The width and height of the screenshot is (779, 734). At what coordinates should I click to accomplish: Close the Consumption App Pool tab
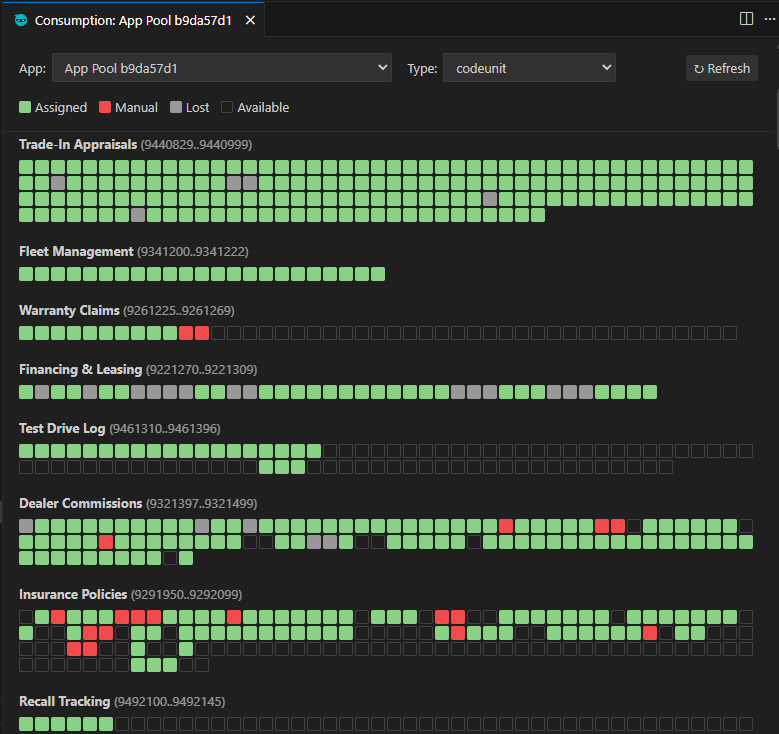point(250,20)
